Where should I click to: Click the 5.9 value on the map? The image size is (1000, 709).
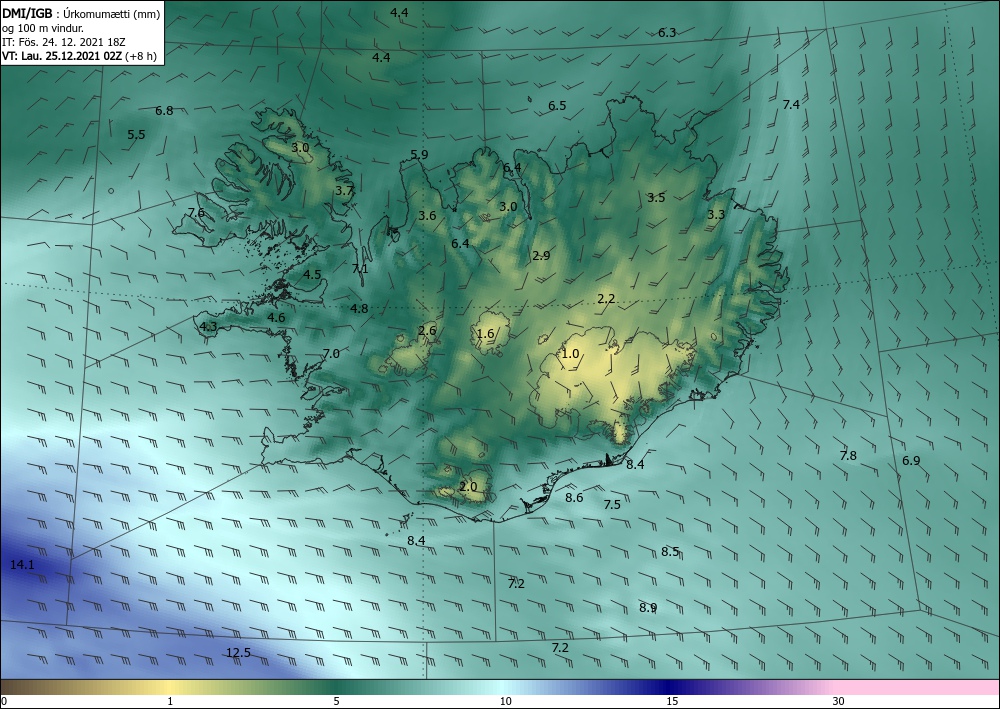[x=420, y=154]
